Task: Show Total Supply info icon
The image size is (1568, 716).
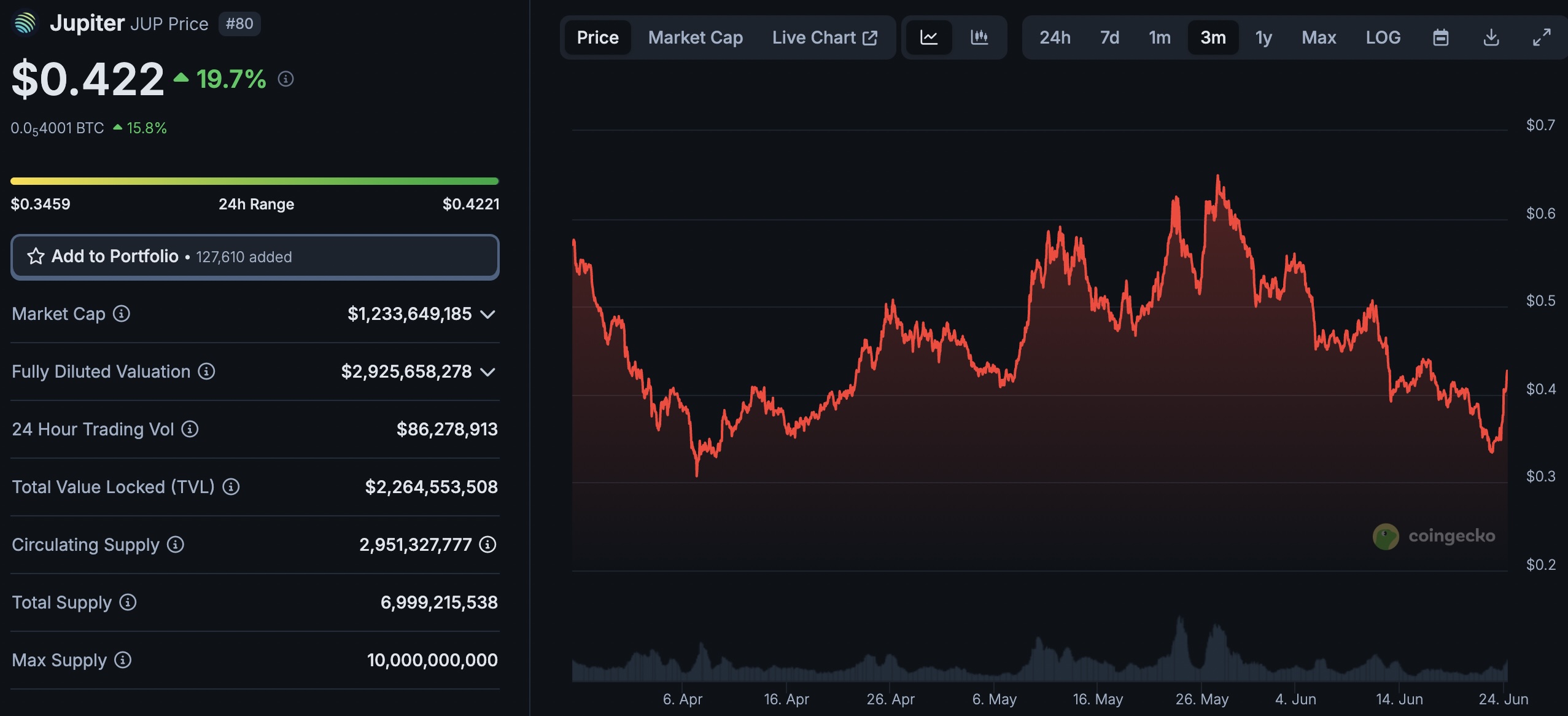Action: coord(128,602)
